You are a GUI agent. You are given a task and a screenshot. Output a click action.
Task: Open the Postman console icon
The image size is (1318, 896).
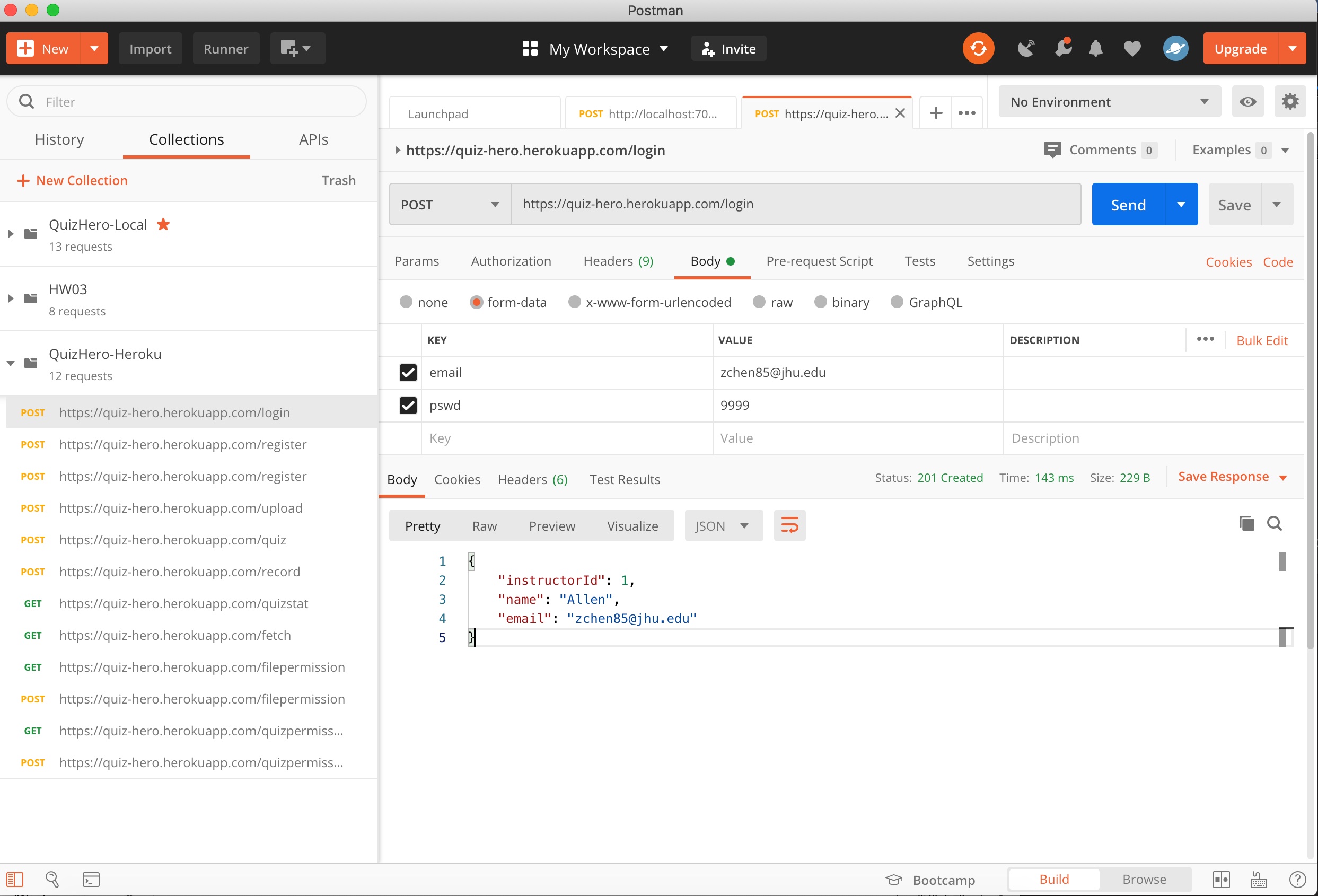pyautogui.click(x=91, y=880)
